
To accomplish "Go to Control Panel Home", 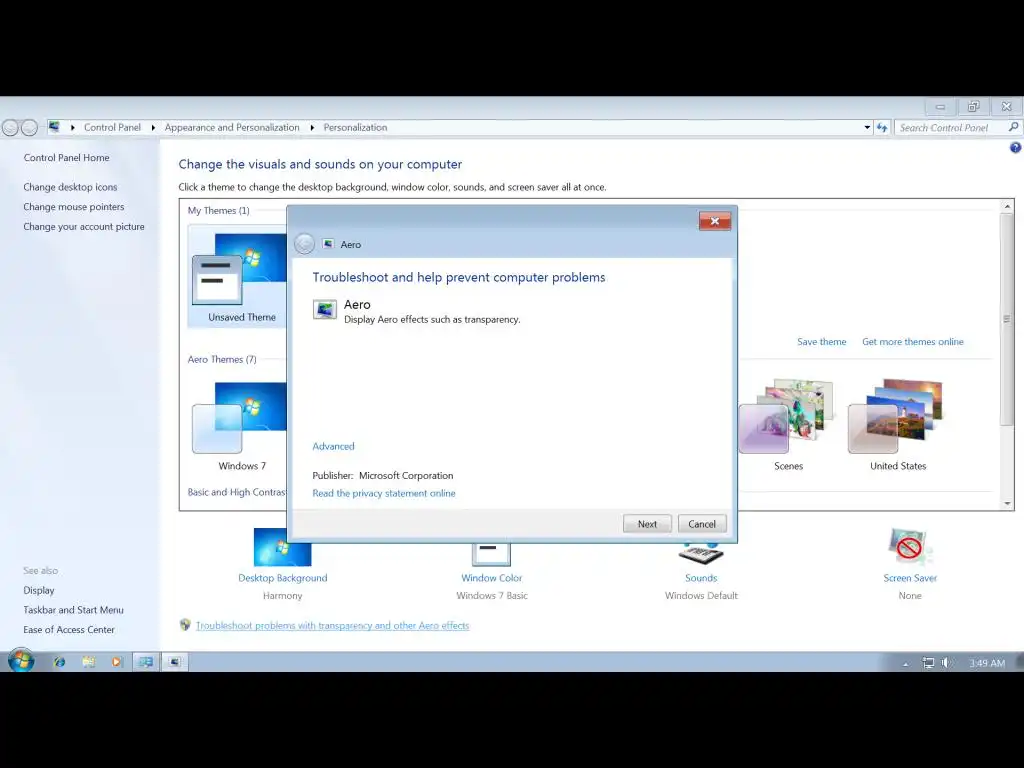I will 67,157.
